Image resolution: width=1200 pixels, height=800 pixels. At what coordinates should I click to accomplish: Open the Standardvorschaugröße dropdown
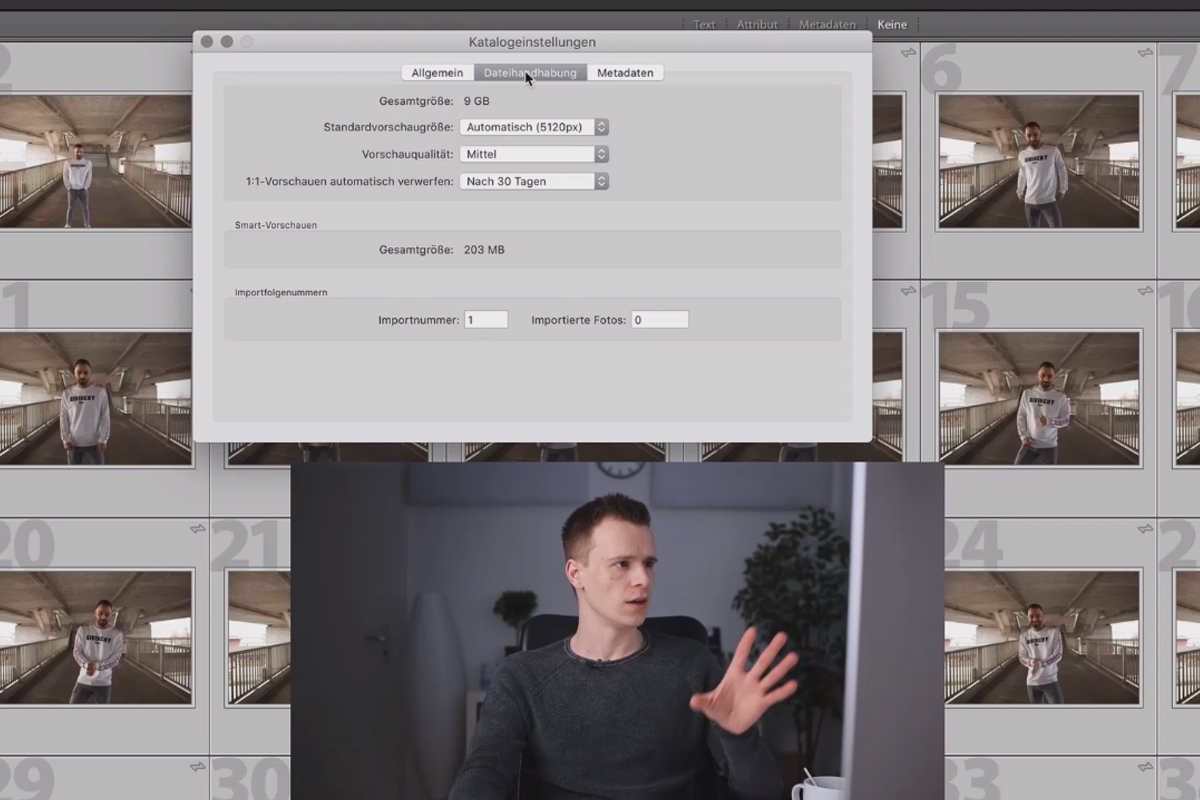(534, 127)
